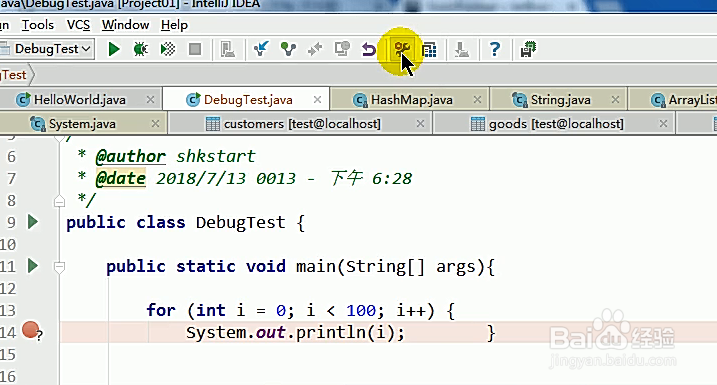Image resolution: width=717 pixels, height=385 pixels.
Task: Run DebugTest with coverage icon
Action: 168,49
